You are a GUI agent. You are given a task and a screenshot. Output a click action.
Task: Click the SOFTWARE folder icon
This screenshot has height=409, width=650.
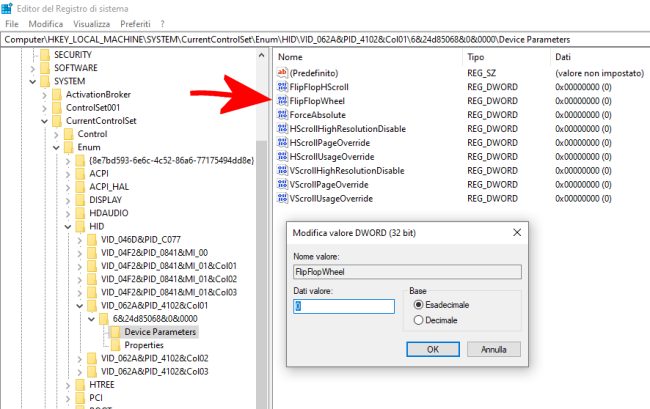coord(45,68)
